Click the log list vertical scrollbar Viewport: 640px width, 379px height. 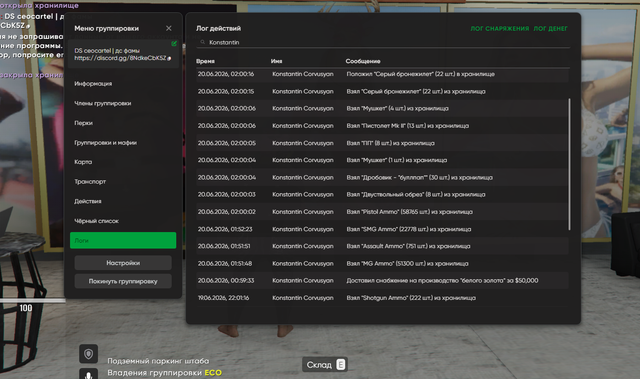pyautogui.click(x=569, y=164)
